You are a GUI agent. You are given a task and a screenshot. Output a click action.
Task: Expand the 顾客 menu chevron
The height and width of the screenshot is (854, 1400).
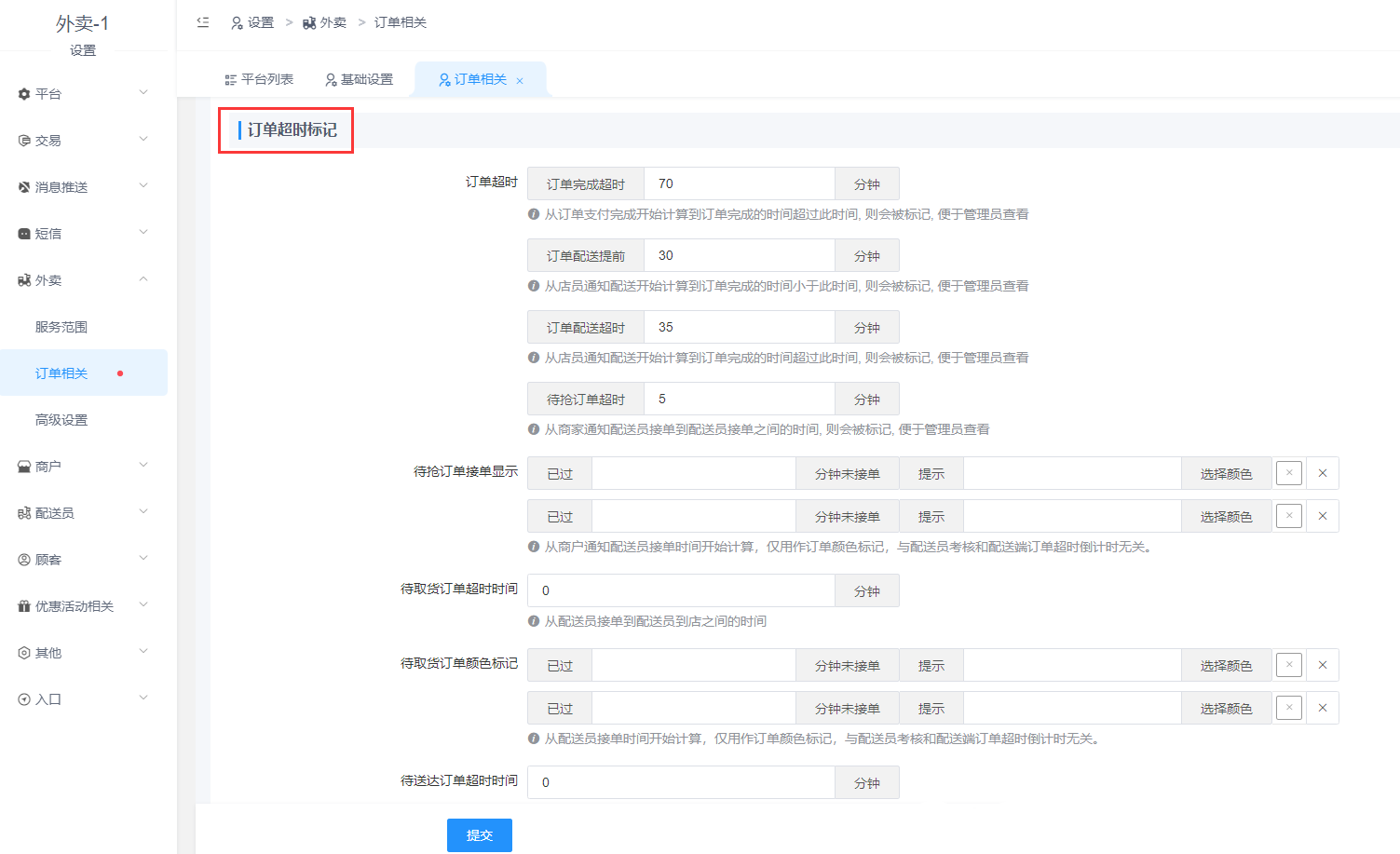pos(143,559)
